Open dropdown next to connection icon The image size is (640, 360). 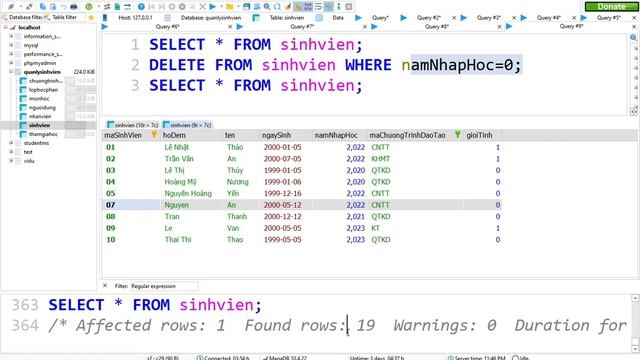tap(20, 7)
